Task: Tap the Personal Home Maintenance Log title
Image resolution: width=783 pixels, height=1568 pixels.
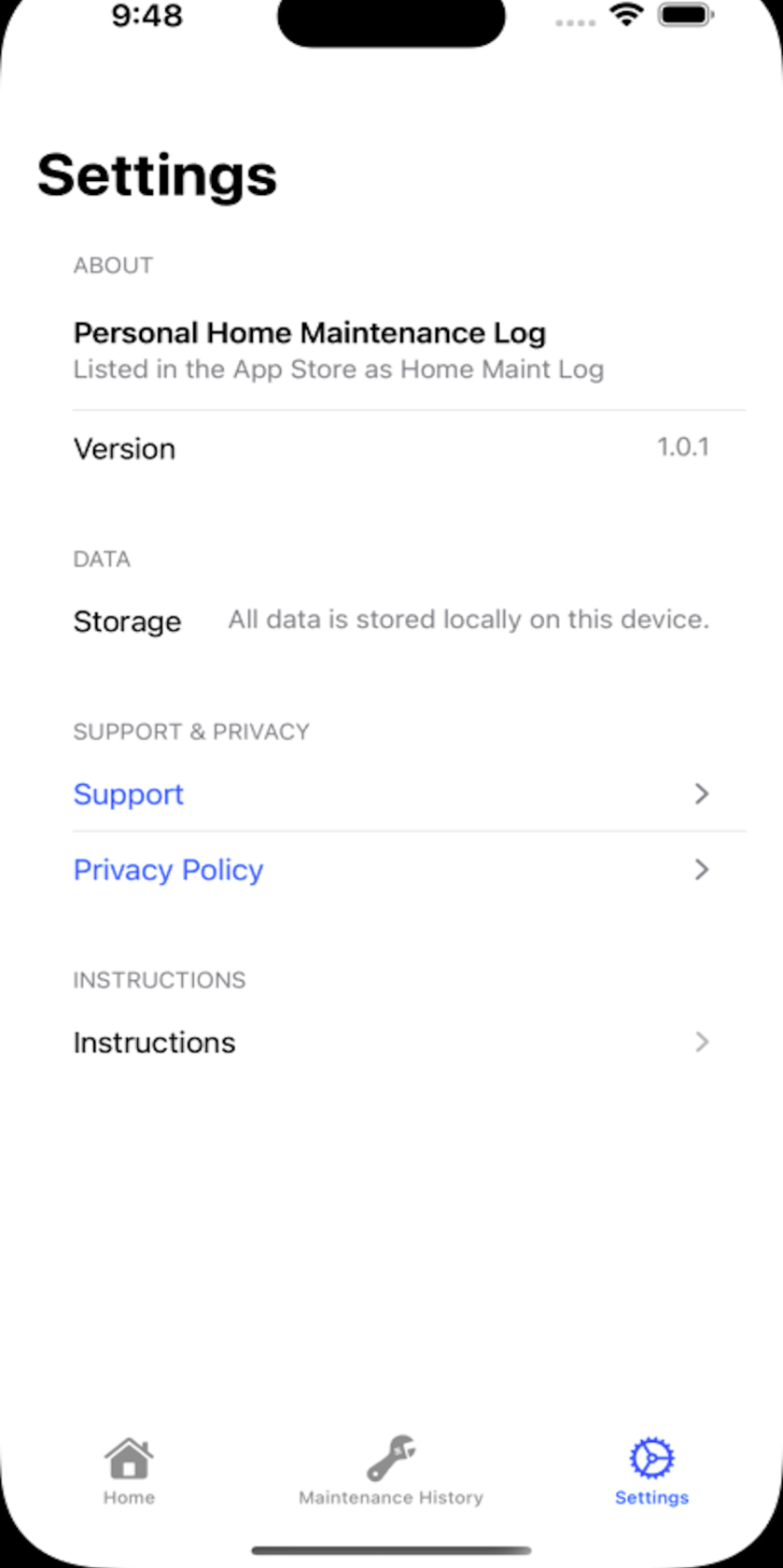Action: [310, 333]
